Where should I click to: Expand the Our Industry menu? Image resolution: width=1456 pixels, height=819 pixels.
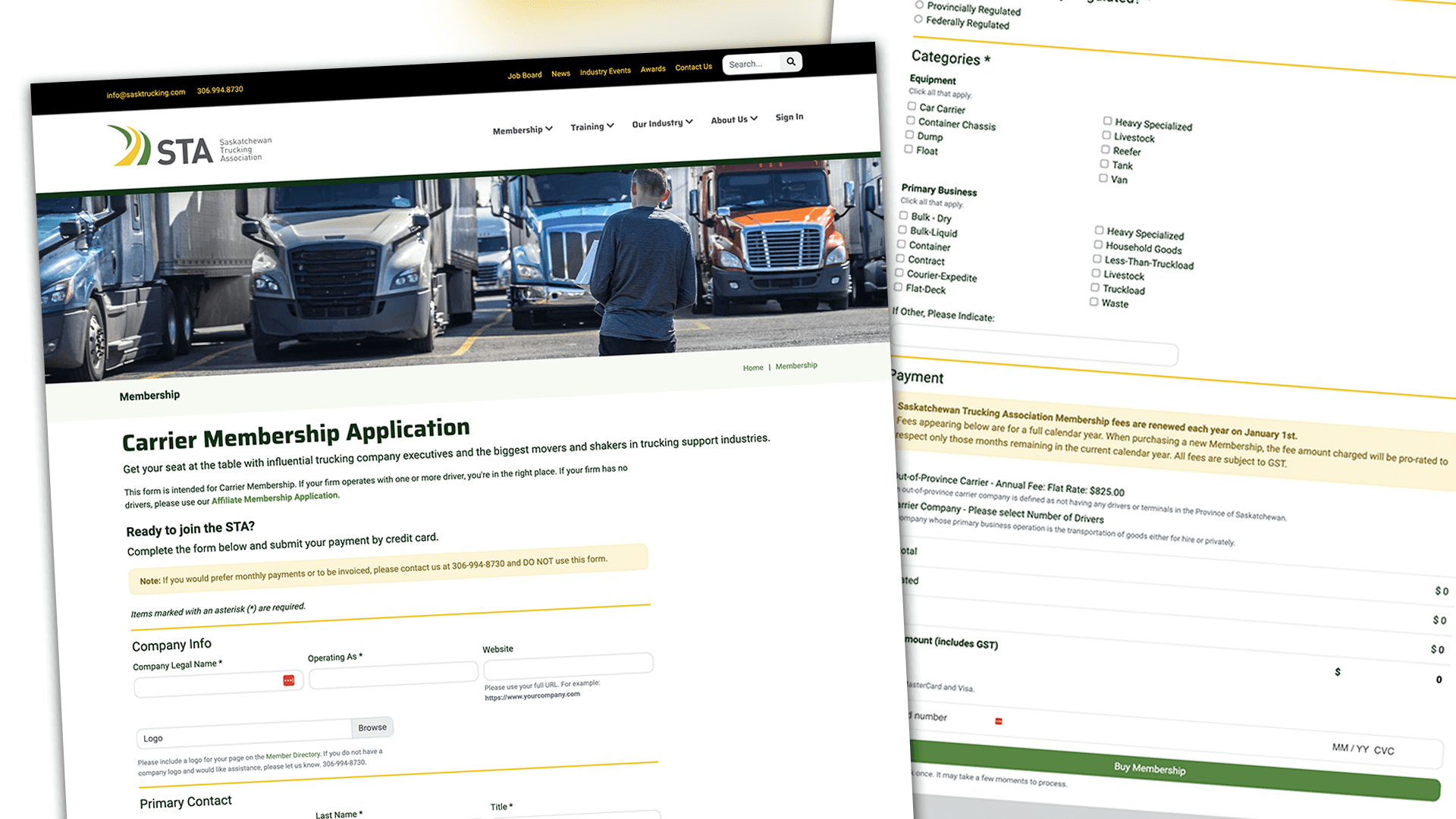pos(661,122)
